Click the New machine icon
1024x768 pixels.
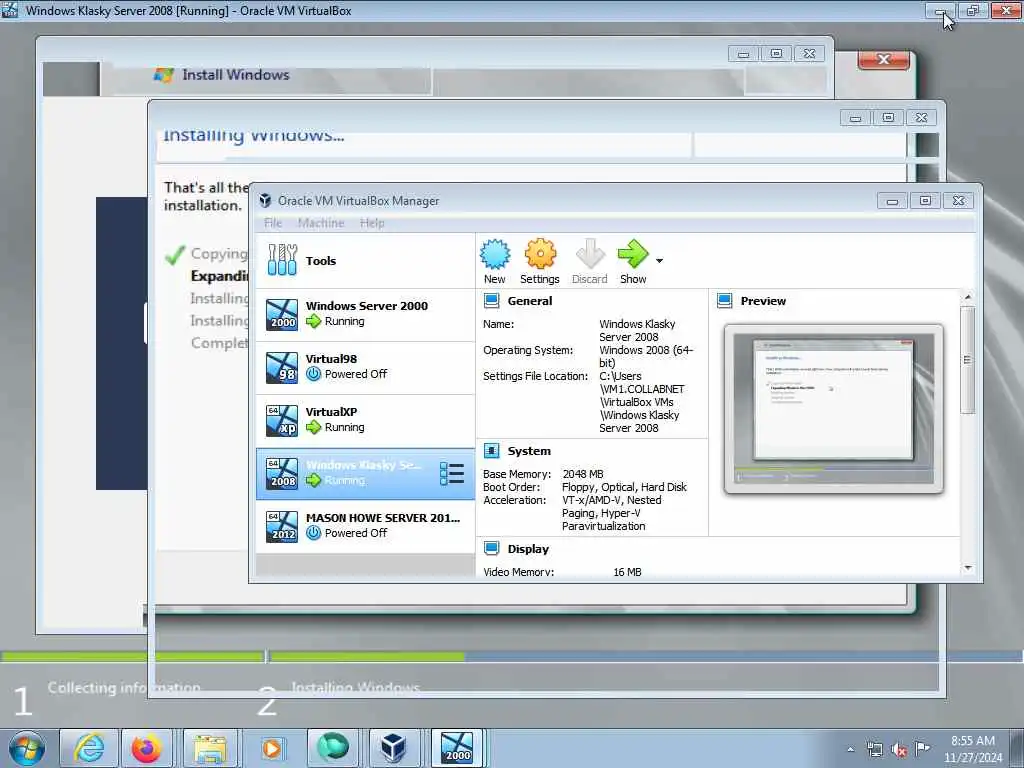click(495, 254)
